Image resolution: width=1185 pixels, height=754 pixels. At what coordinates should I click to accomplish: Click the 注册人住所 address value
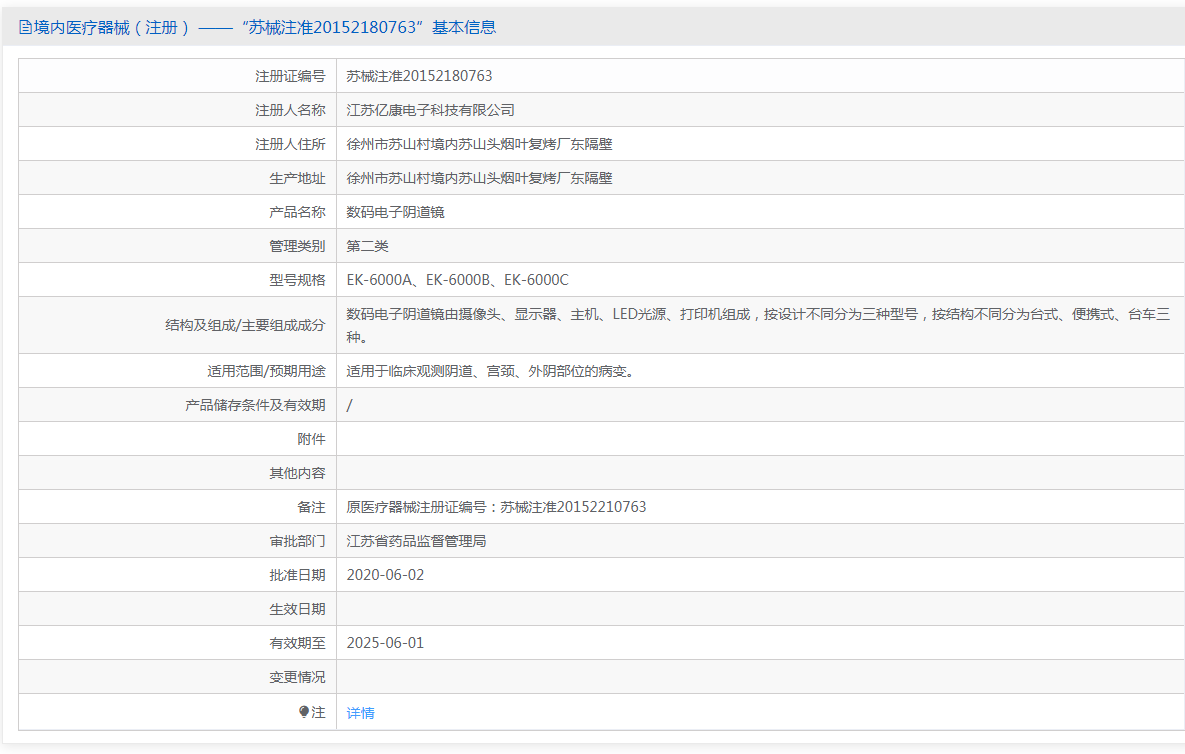coord(479,144)
